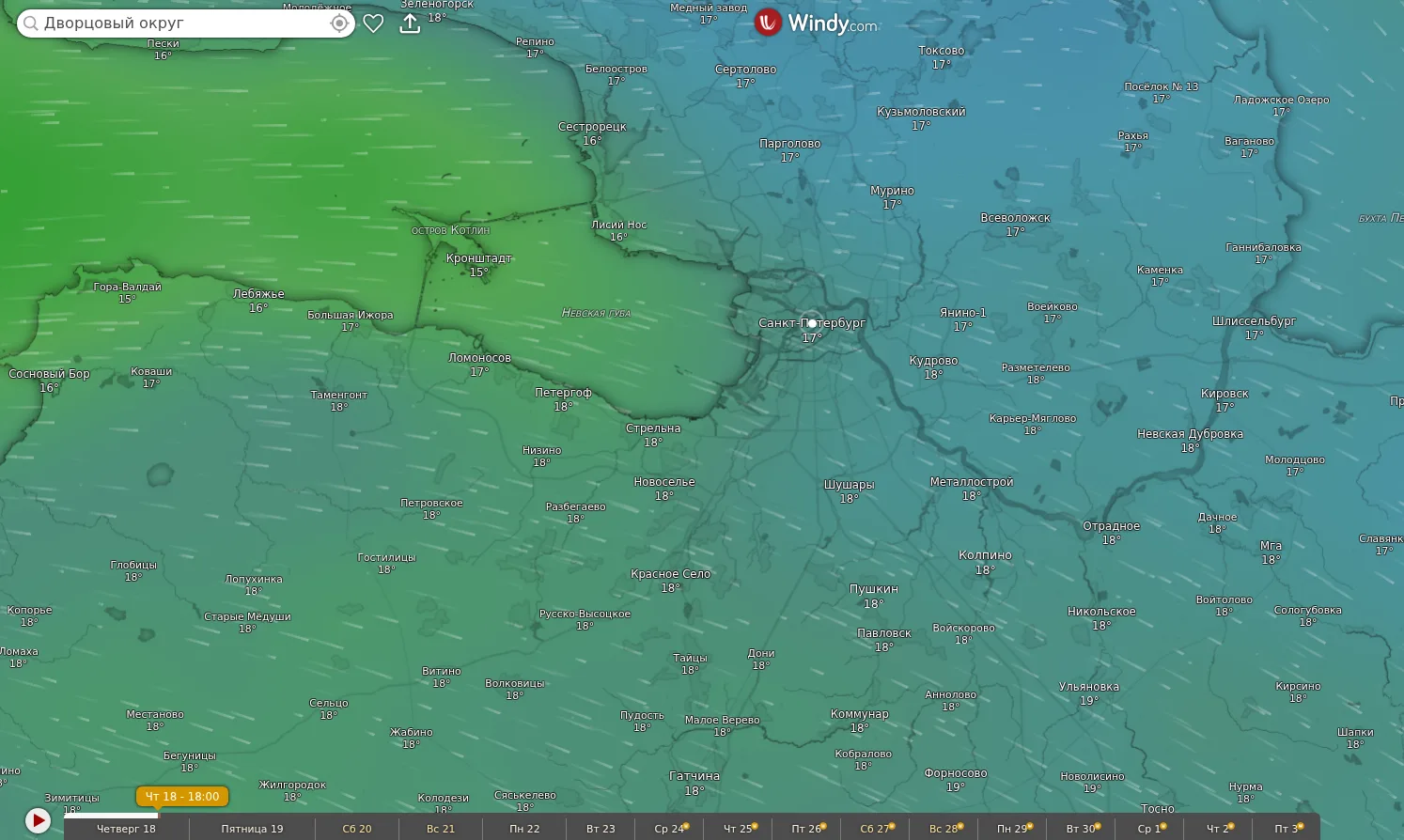Open the share upload icon

(410, 23)
